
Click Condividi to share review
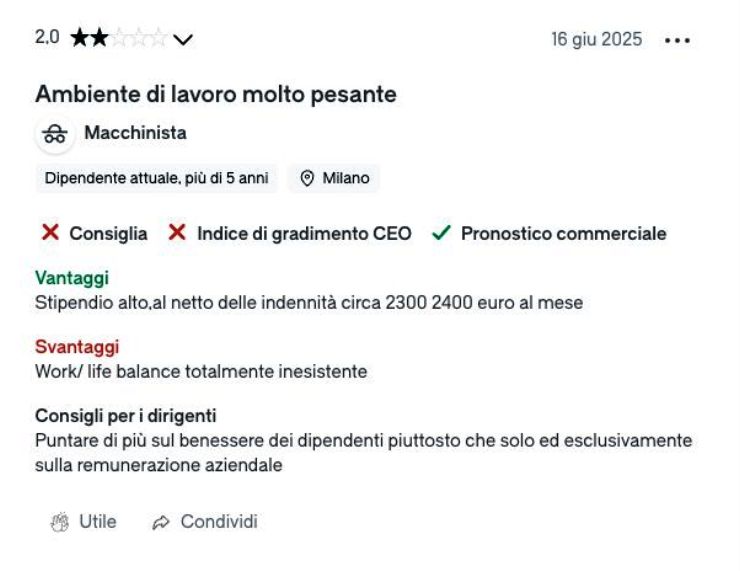pos(205,522)
